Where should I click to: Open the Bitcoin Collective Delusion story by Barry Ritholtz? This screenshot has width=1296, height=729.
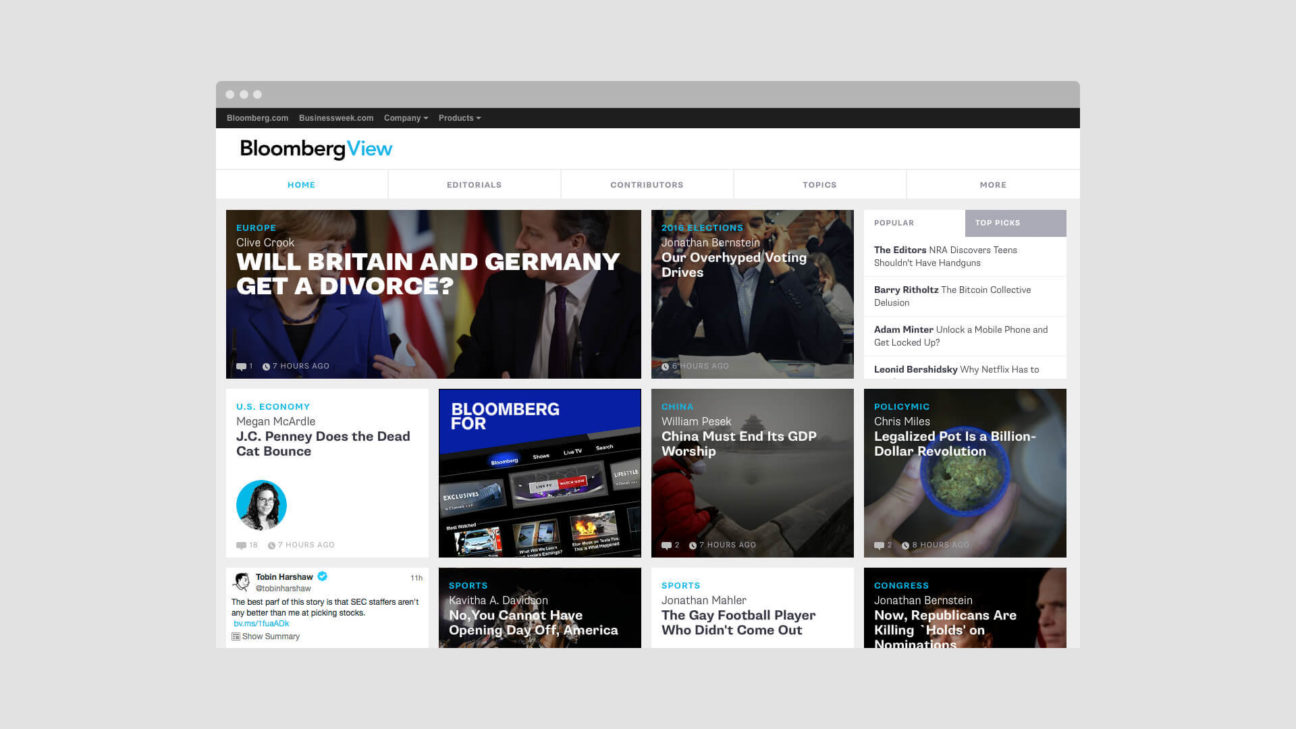951,296
